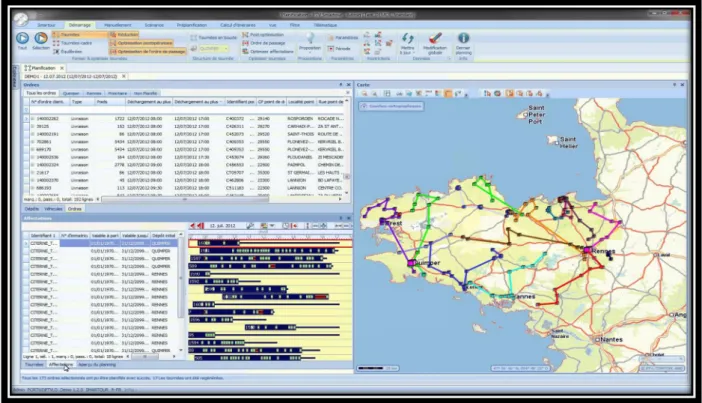The image size is (702, 403).
Task: Click Modification globale icon
Action: click(435, 43)
